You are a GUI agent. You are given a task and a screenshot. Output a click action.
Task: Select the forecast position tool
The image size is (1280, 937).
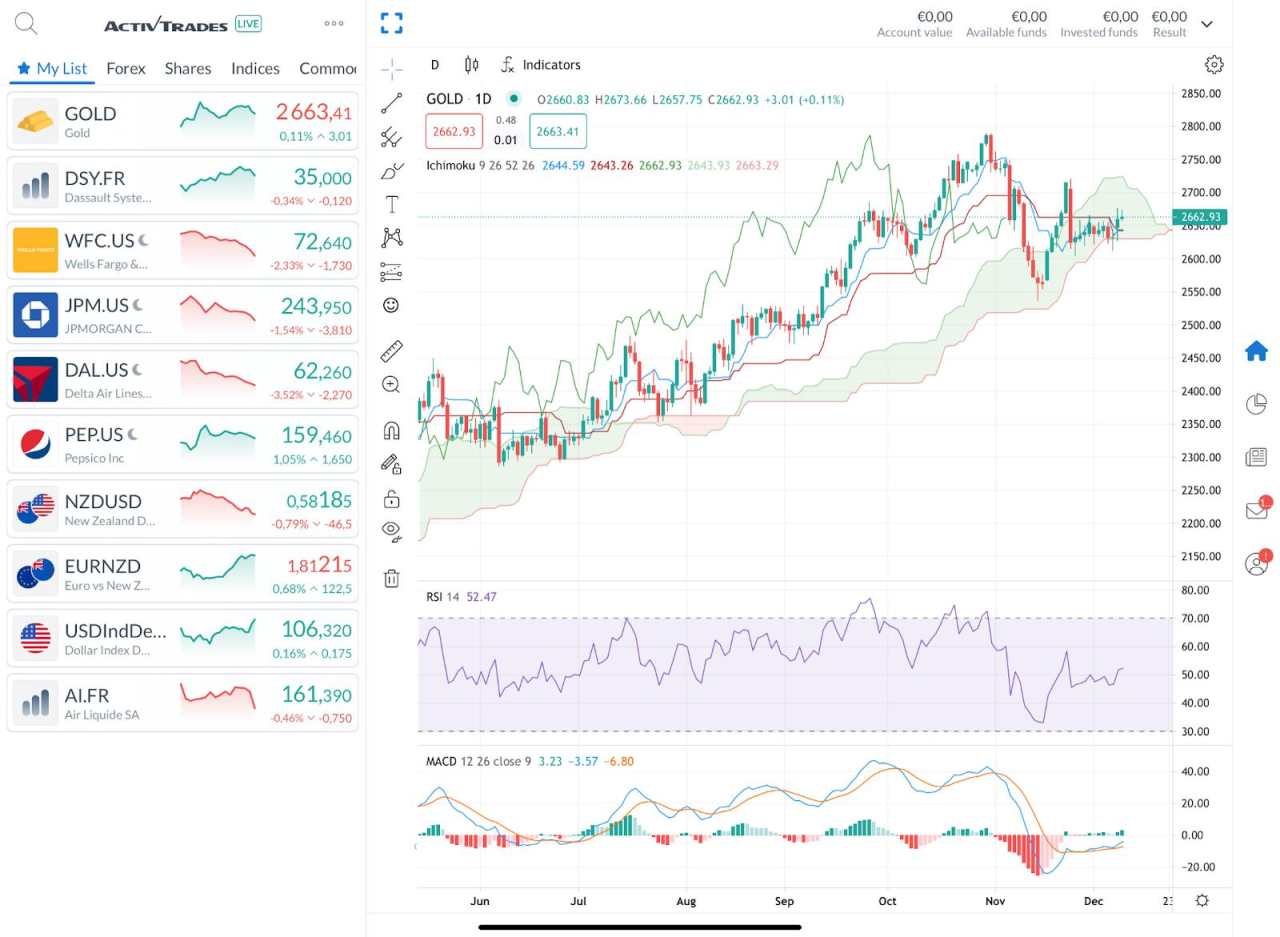(x=392, y=271)
